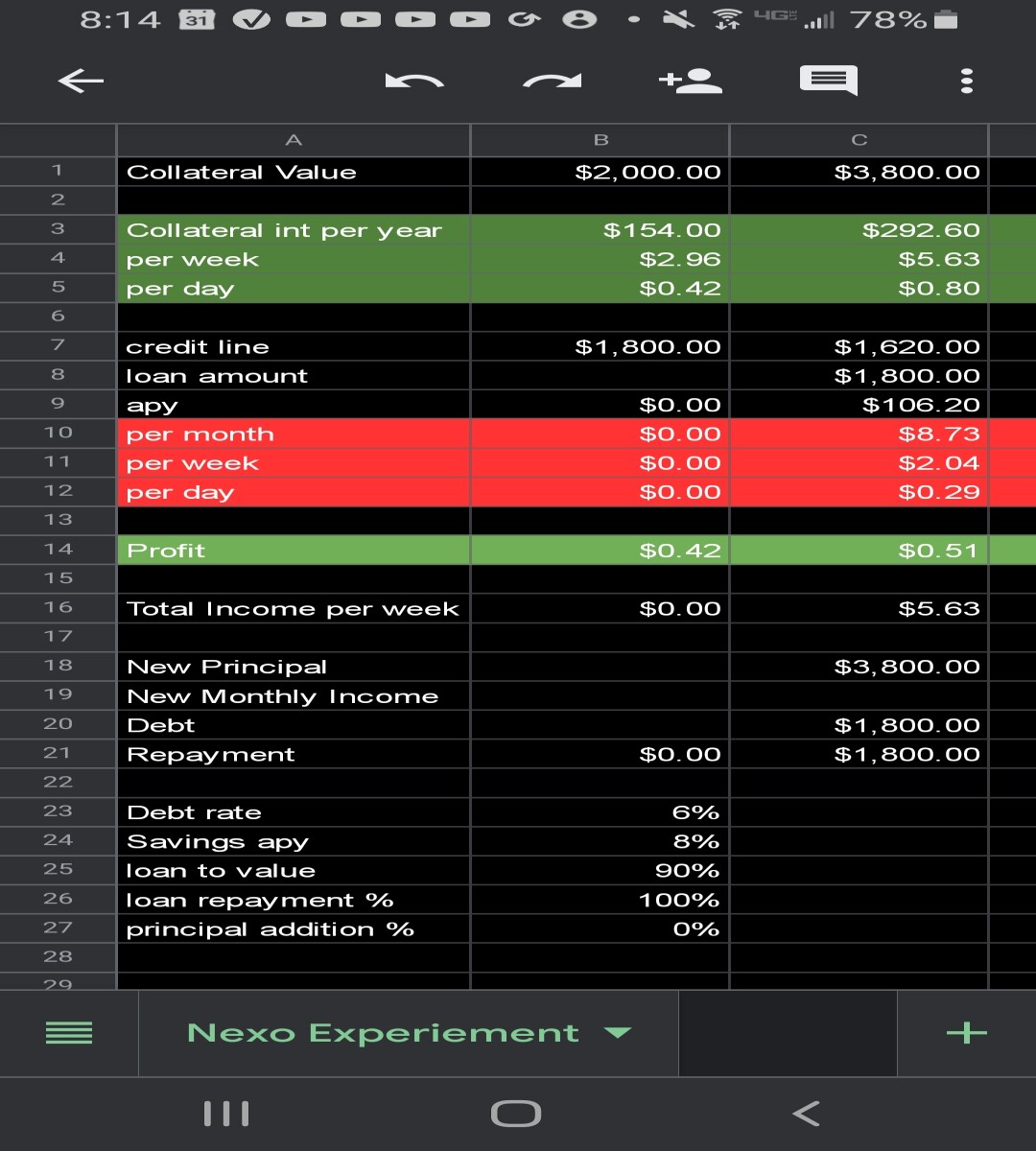Select the green Profit label cell

[x=294, y=550]
